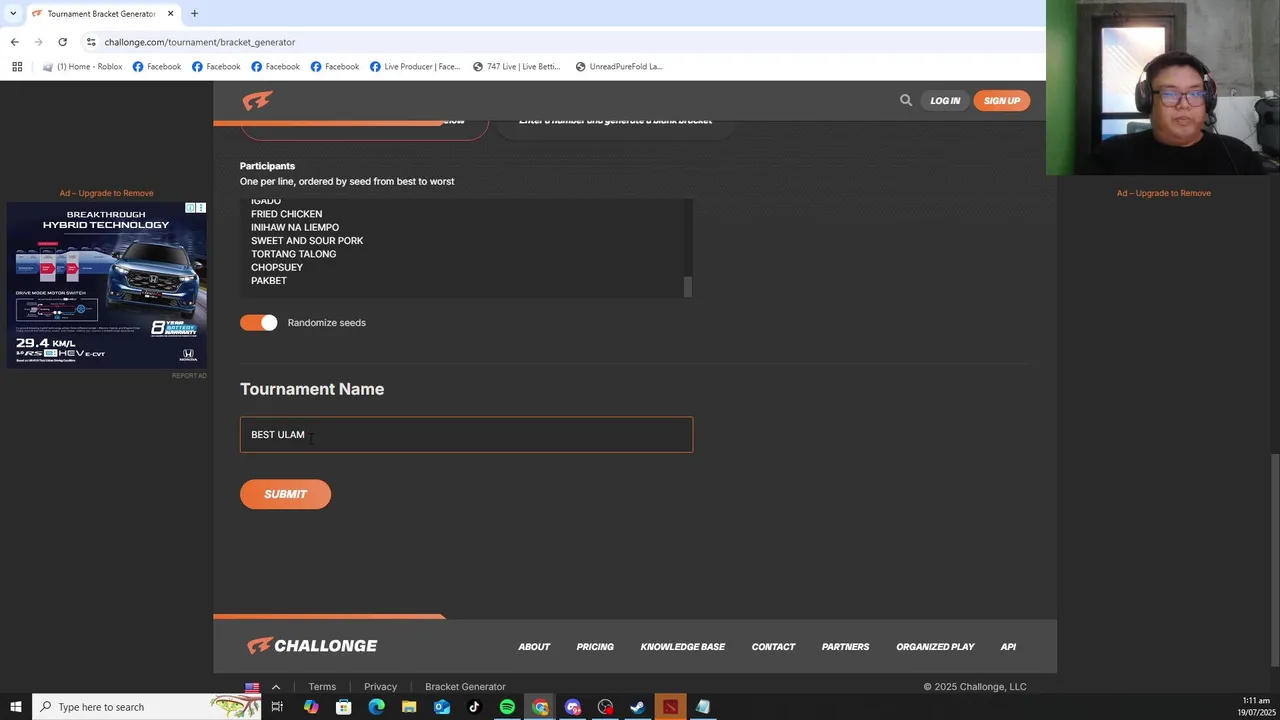Open the Terms link
Image resolution: width=1280 pixels, height=720 pixels.
tap(322, 687)
